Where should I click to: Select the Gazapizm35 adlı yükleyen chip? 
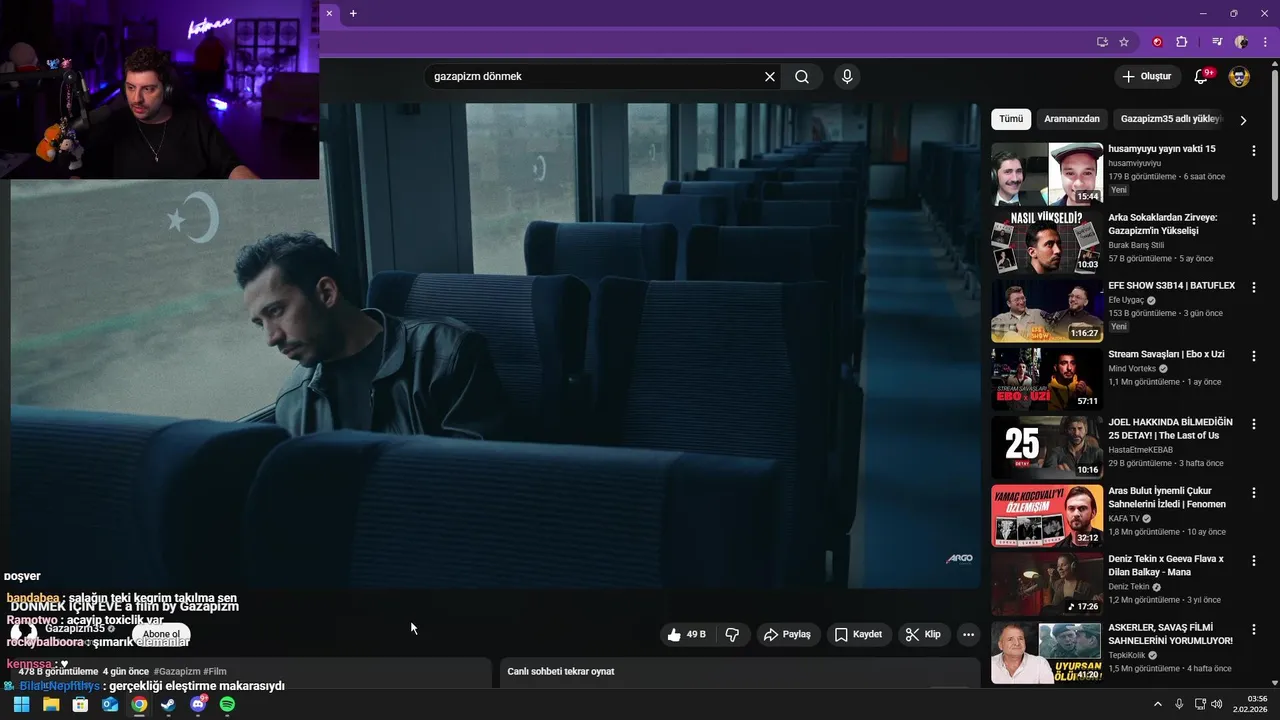[x=1170, y=119]
